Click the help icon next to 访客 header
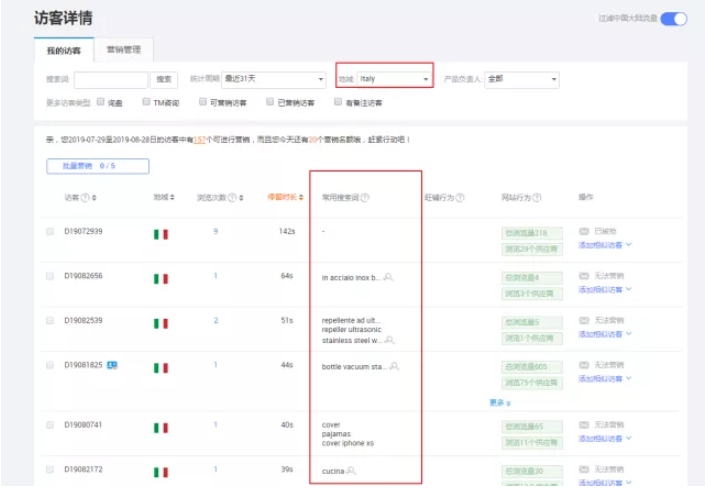The width and height of the screenshot is (705, 489). [x=85, y=198]
